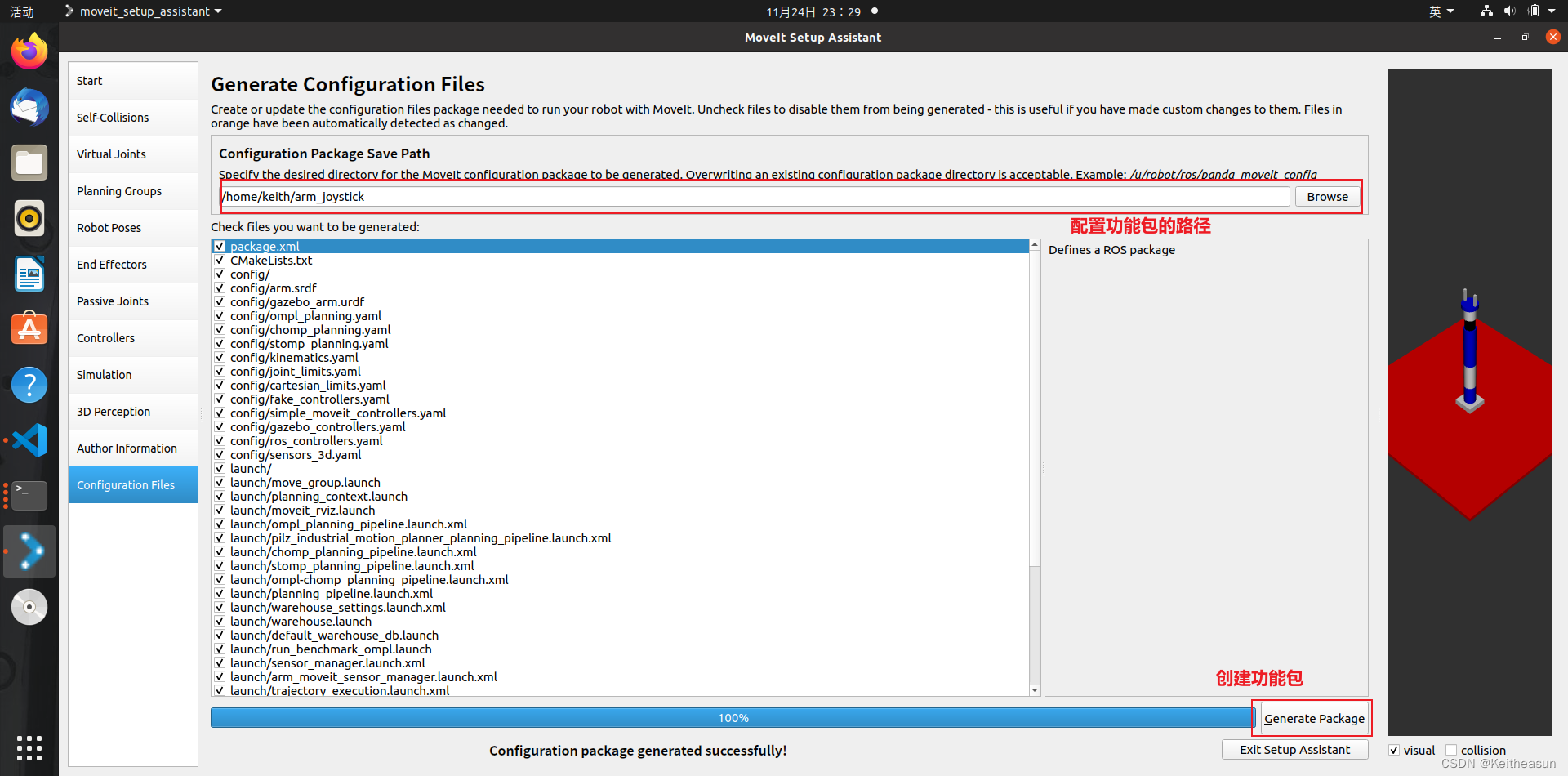Image resolution: width=1568 pixels, height=776 pixels.
Task: Open the clock and calendar panel
Action: (813, 11)
